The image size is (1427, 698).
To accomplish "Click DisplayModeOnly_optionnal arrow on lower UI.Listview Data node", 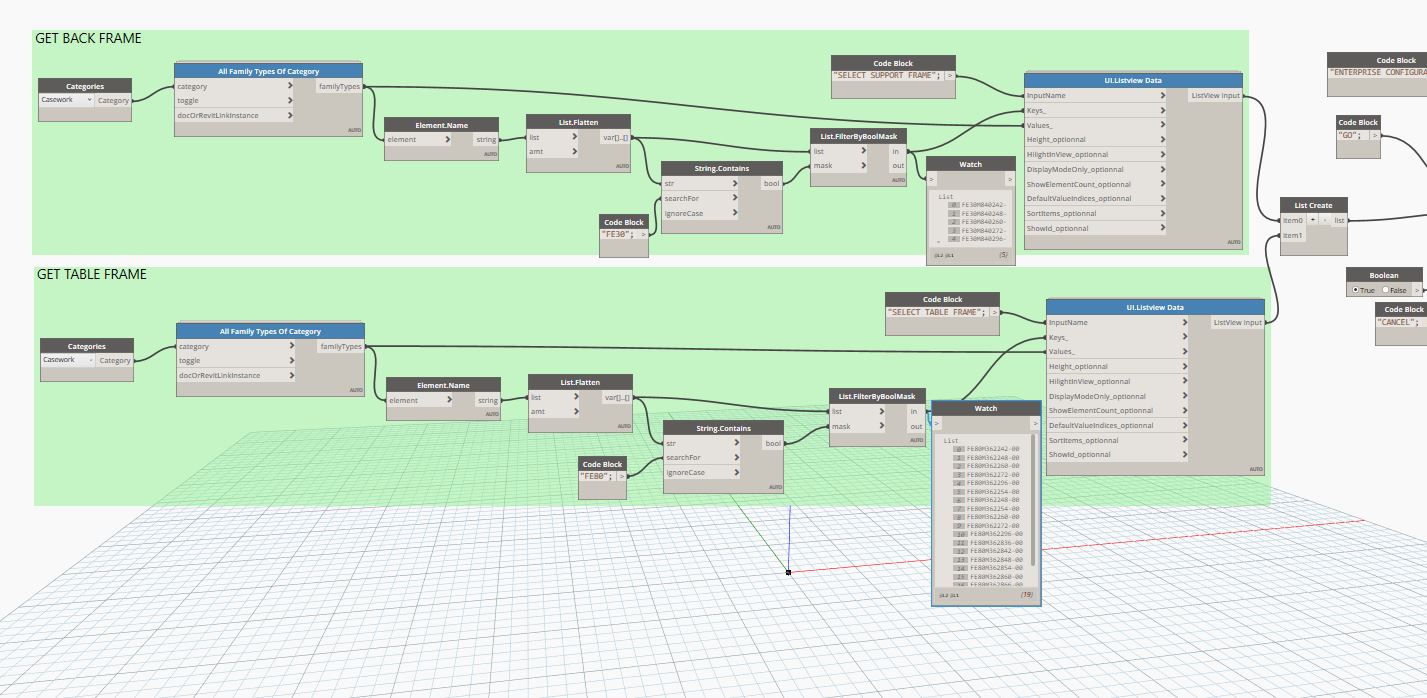I will (1185, 396).
